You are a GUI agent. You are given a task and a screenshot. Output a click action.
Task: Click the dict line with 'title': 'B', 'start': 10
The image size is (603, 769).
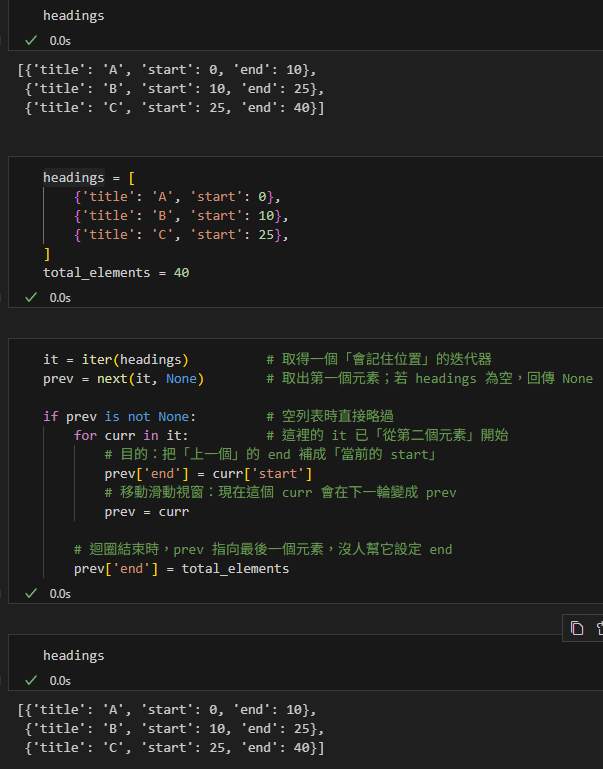180,215
